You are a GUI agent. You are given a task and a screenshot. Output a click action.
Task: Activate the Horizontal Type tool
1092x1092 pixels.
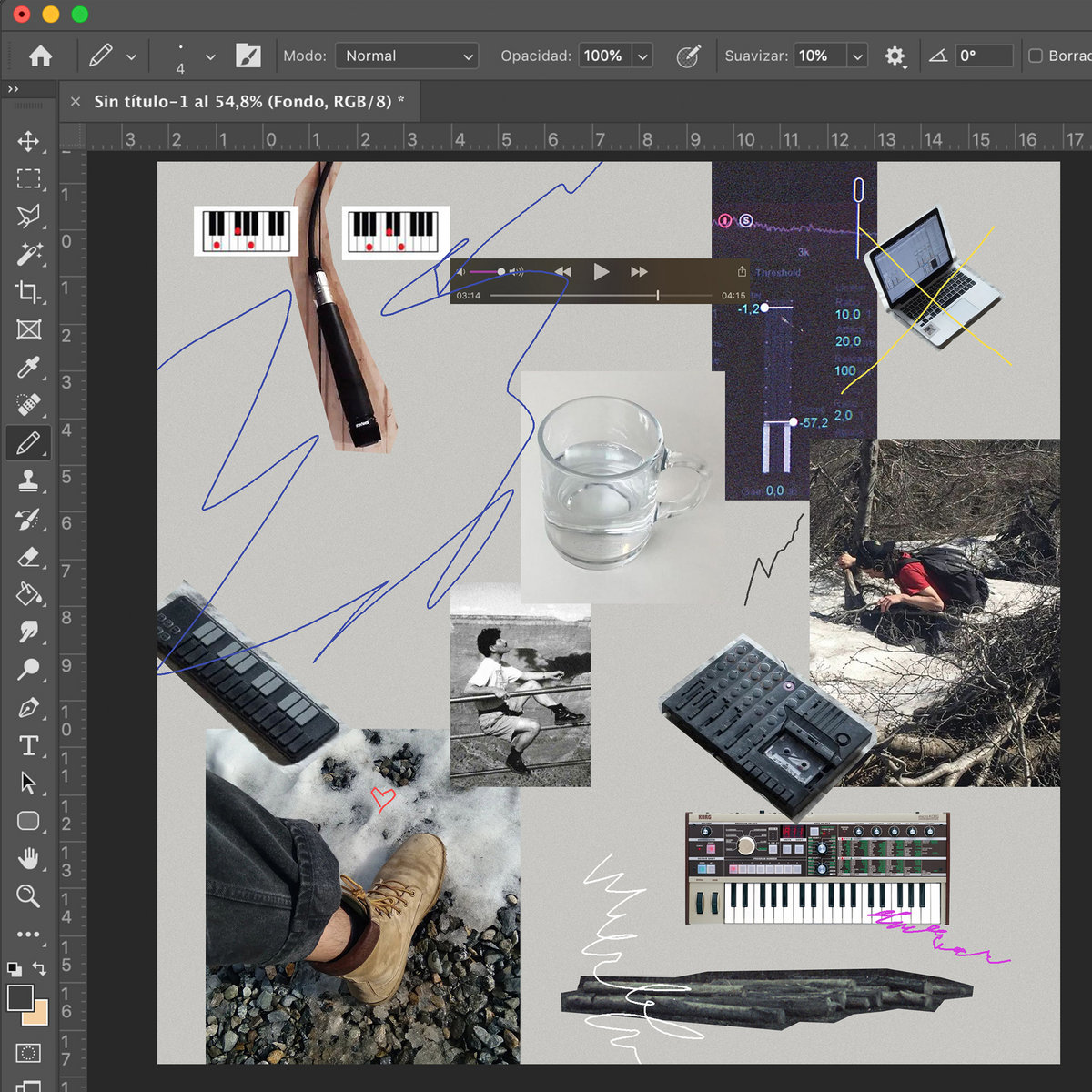click(28, 745)
